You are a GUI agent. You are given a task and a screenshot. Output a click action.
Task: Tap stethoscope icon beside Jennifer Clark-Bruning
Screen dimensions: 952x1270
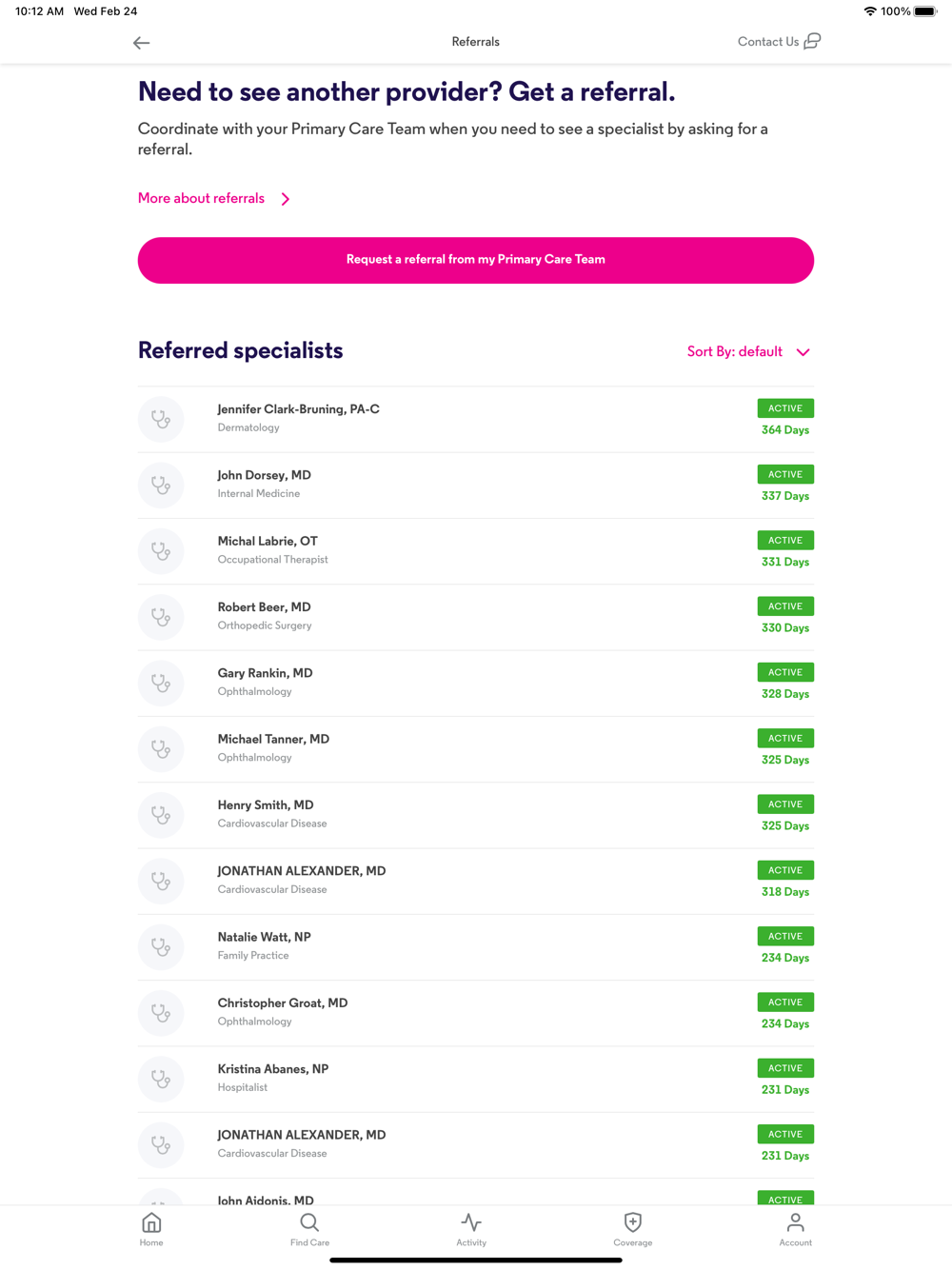(161, 419)
